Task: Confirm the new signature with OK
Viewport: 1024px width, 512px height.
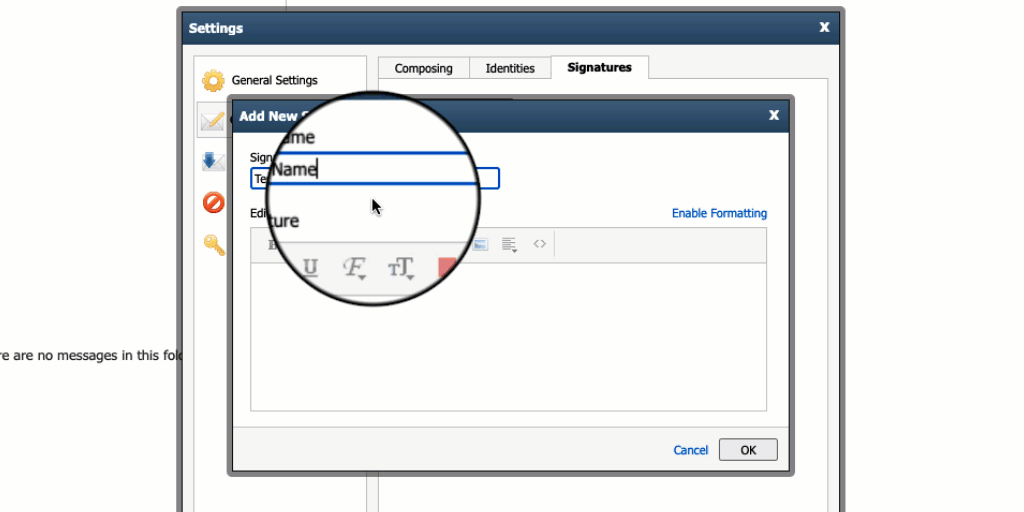Action: [x=748, y=450]
